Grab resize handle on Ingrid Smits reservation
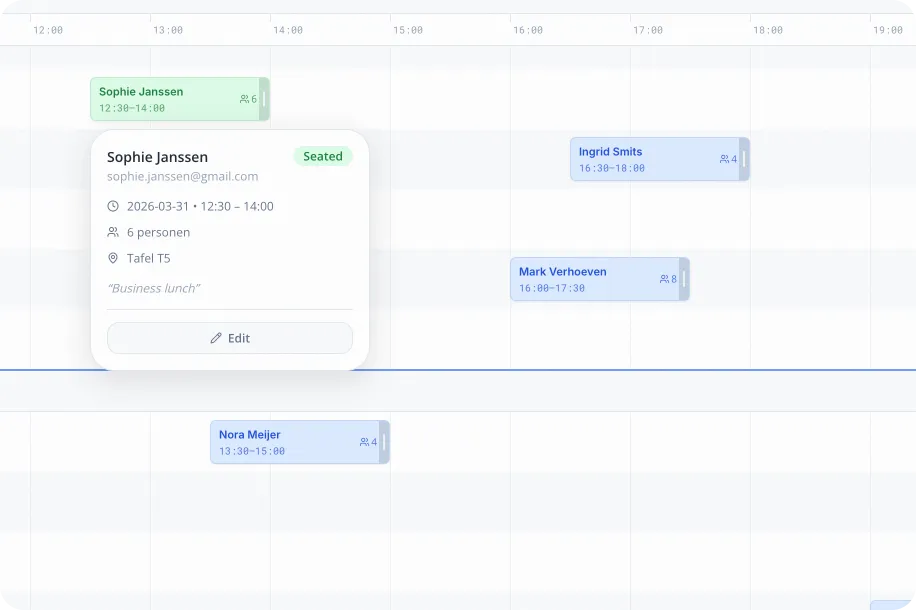Viewport: 916px width, 610px height. tap(744, 159)
